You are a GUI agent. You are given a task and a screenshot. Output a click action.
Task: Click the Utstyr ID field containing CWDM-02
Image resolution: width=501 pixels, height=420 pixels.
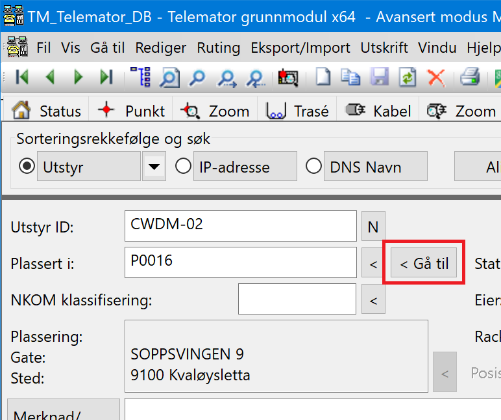point(240,226)
